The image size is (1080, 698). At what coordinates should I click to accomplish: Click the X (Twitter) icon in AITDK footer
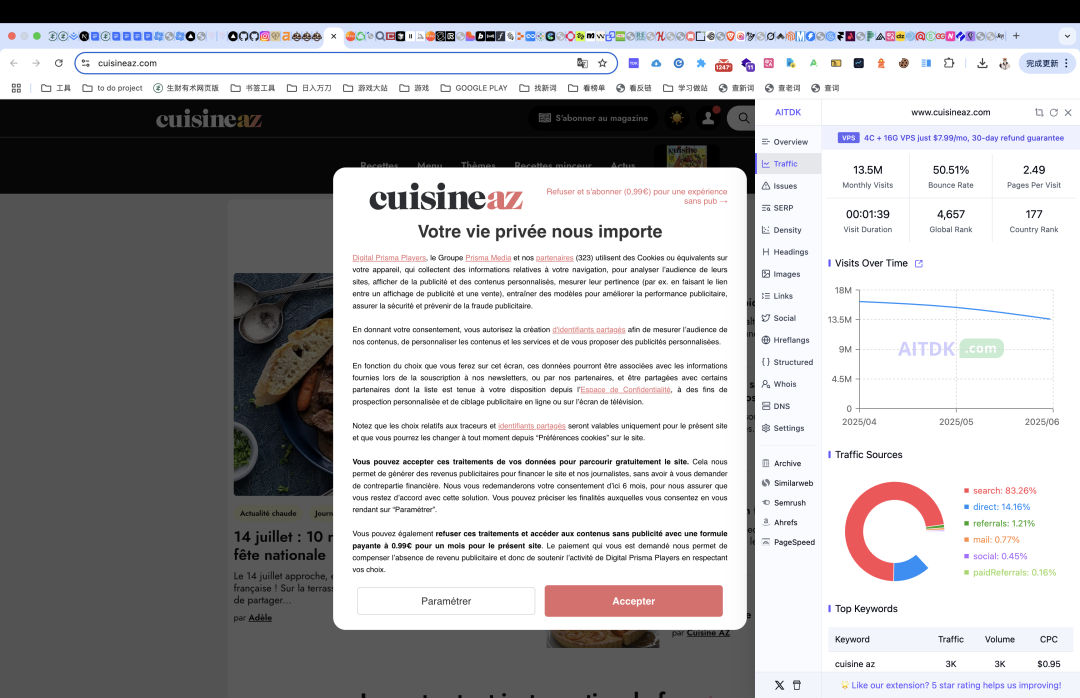(x=779, y=686)
